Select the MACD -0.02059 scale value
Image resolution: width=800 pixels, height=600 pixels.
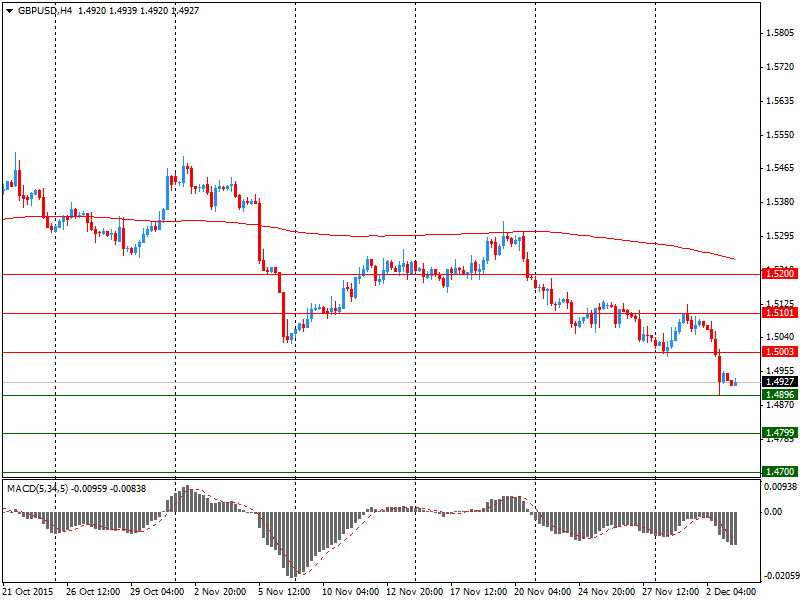pyautogui.click(x=780, y=576)
